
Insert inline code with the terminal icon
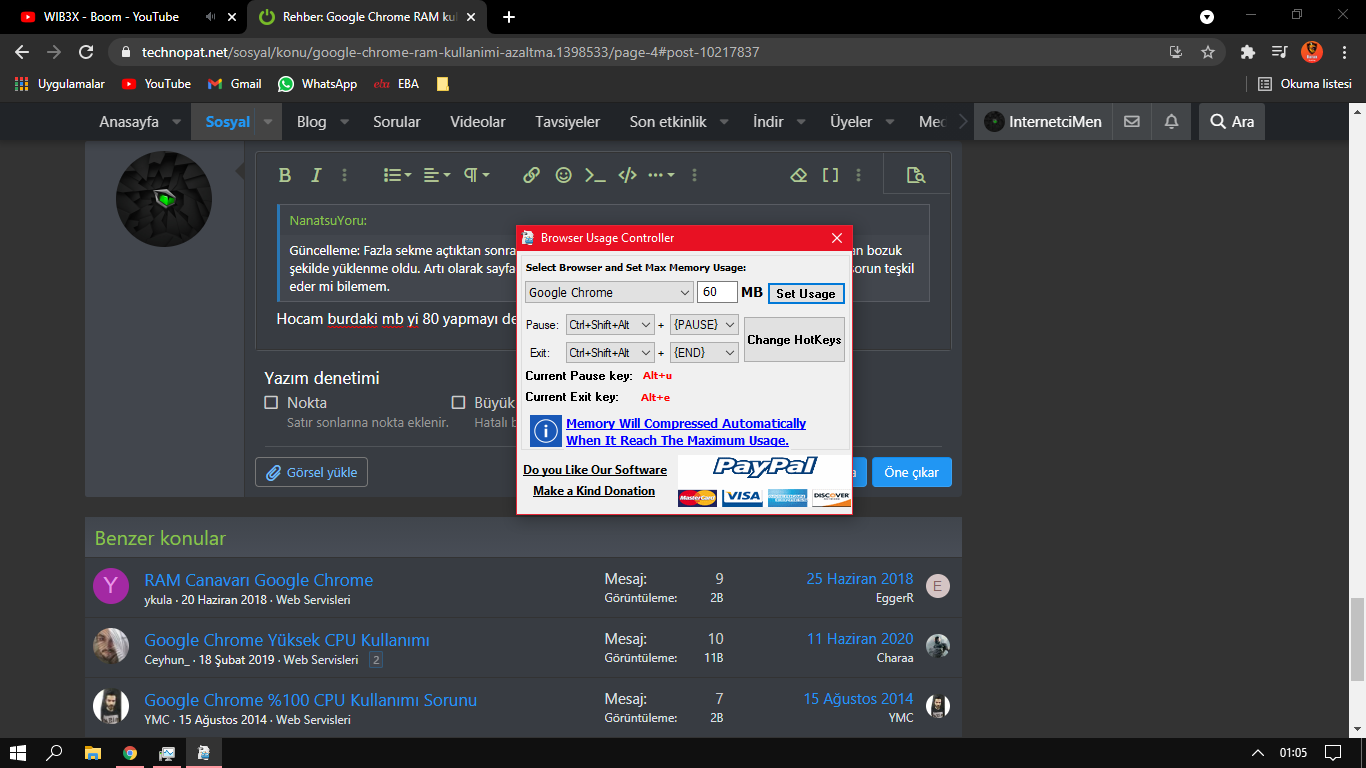point(595,175)
